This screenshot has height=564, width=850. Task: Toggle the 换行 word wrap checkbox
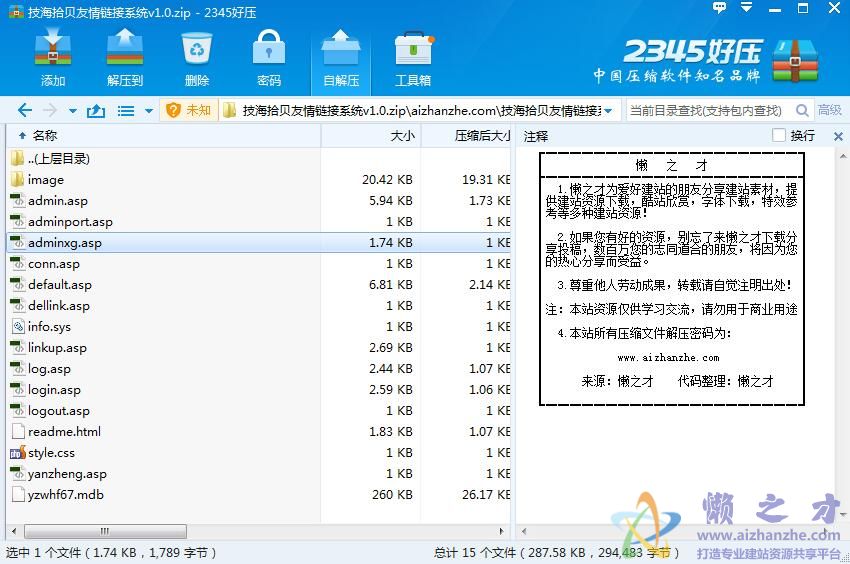click(778, 135)
